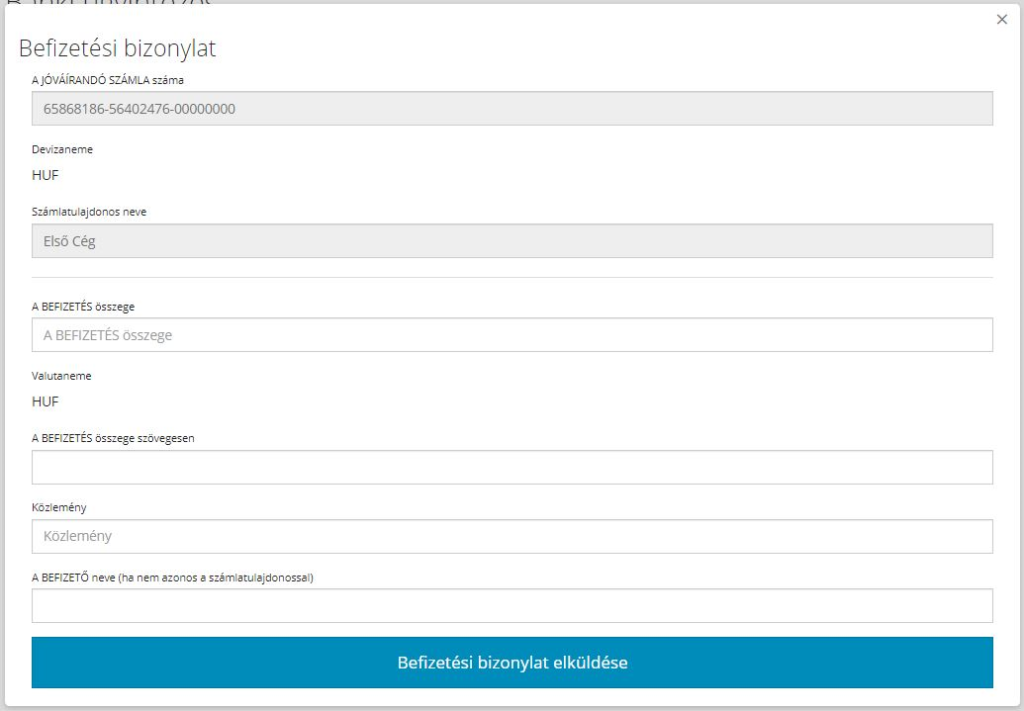Screen dimensions: 1024x711
Task: Close the Befizetési bizonylat dialog
Action: coord(1001,20)
